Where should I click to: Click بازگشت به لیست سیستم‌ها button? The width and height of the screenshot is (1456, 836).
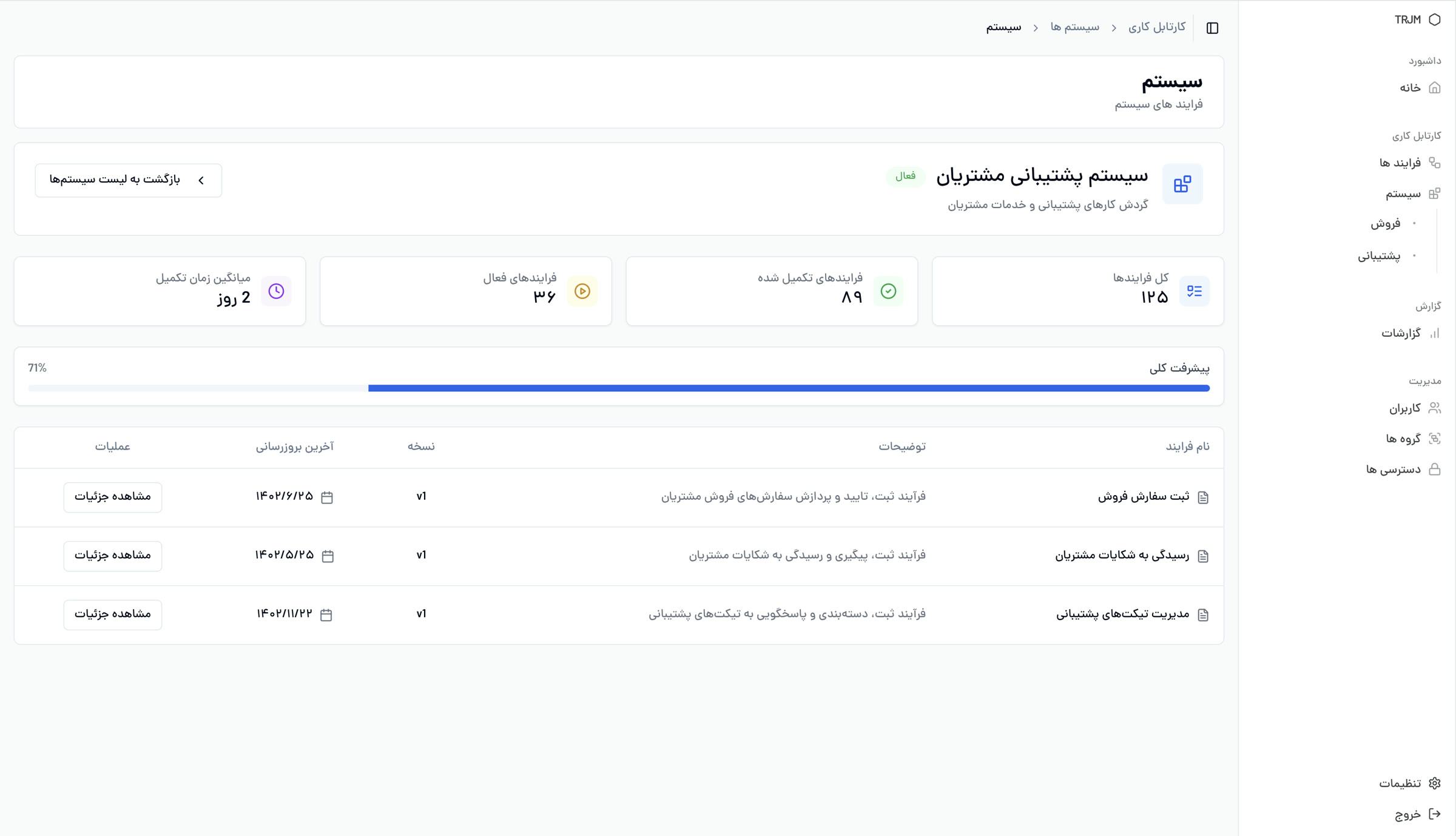129,180
